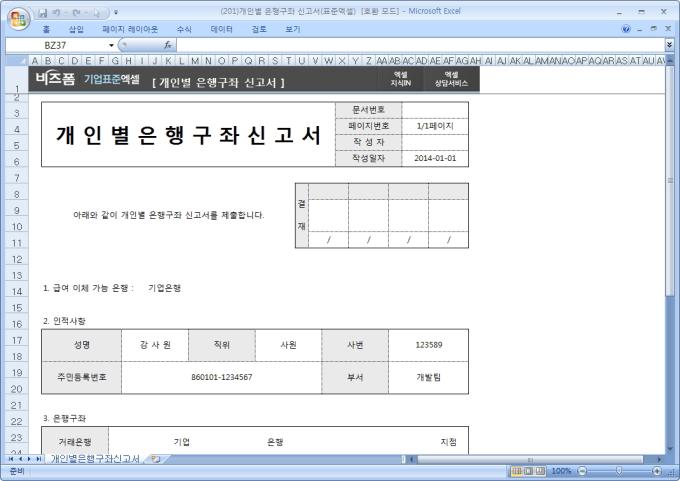Click the 엑셀 상담서비스 button

pos(451,79)
